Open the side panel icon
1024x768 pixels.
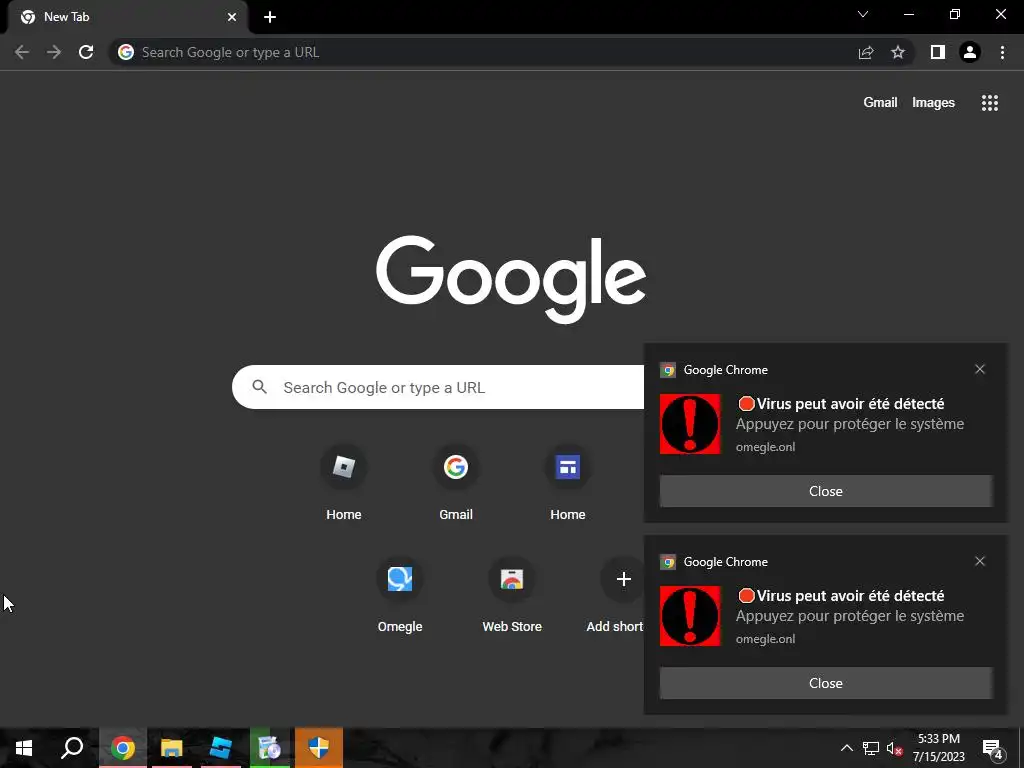938,52
